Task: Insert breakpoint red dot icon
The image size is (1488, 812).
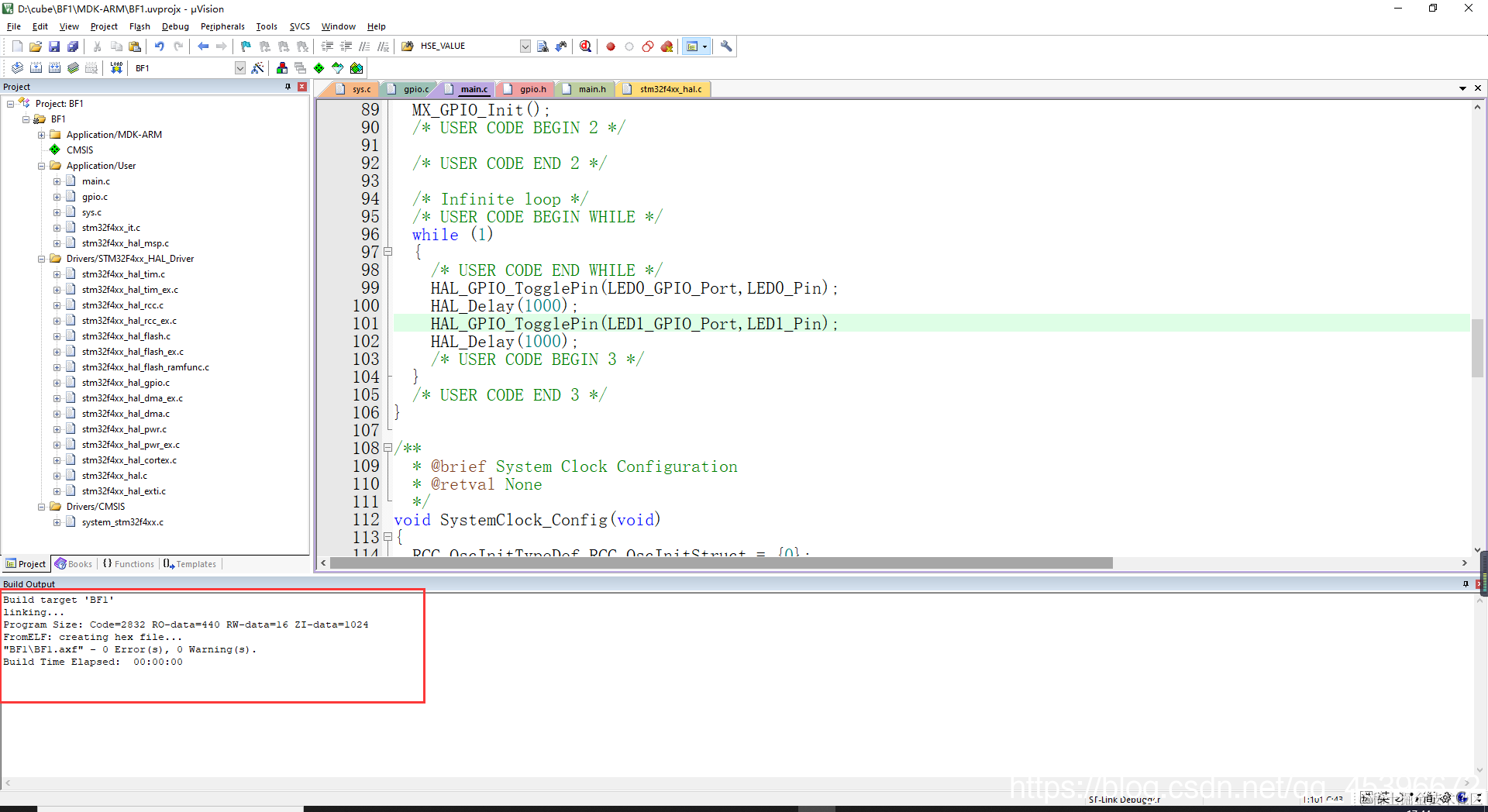Action: (x=611, y=46)
